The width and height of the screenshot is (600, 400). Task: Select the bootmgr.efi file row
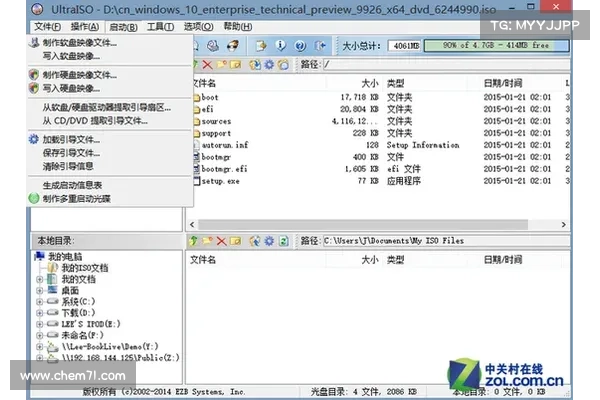(381, 169)
